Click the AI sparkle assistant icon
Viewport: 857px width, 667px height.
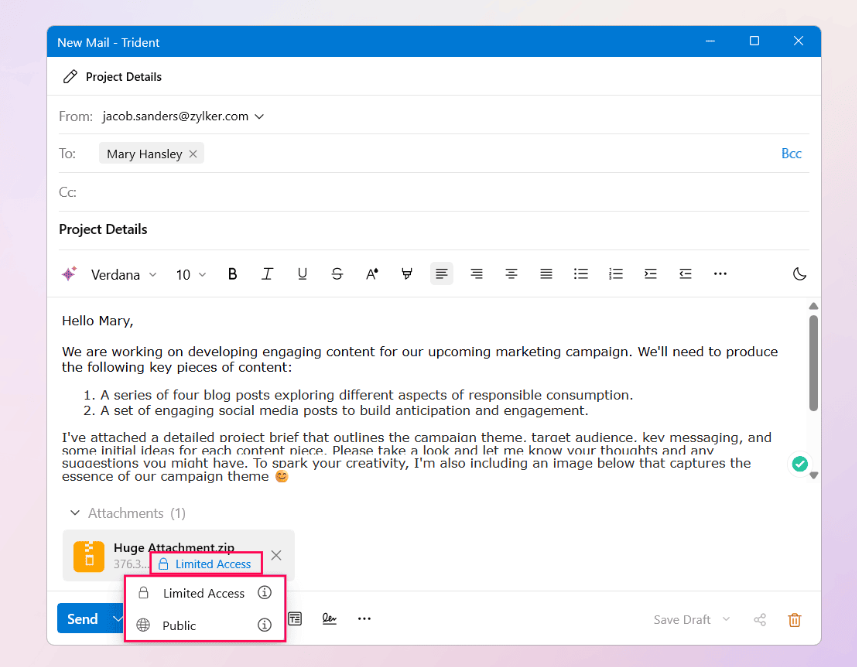(69, 274)
